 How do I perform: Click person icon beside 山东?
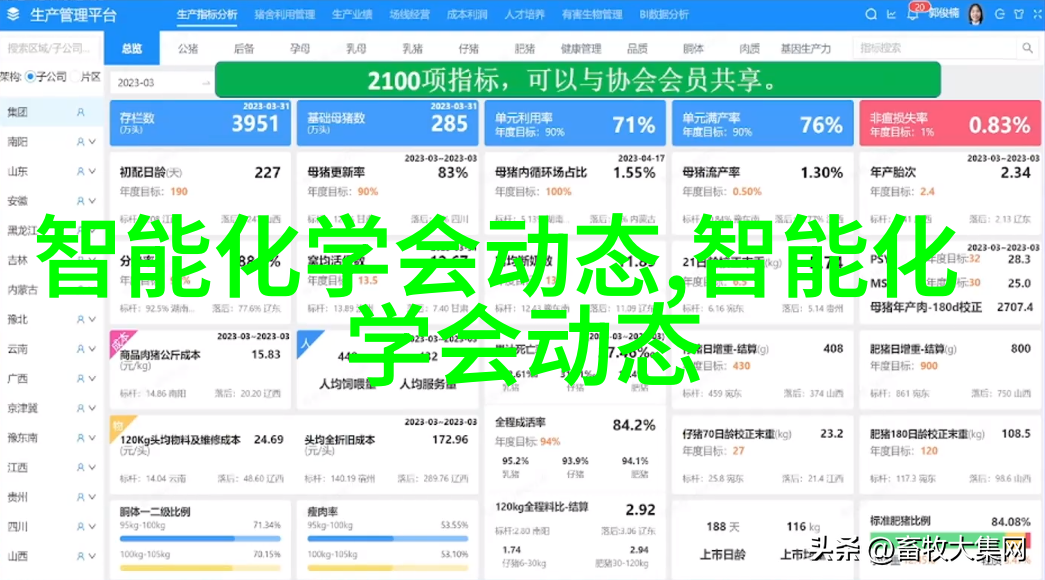click(81, 171)
